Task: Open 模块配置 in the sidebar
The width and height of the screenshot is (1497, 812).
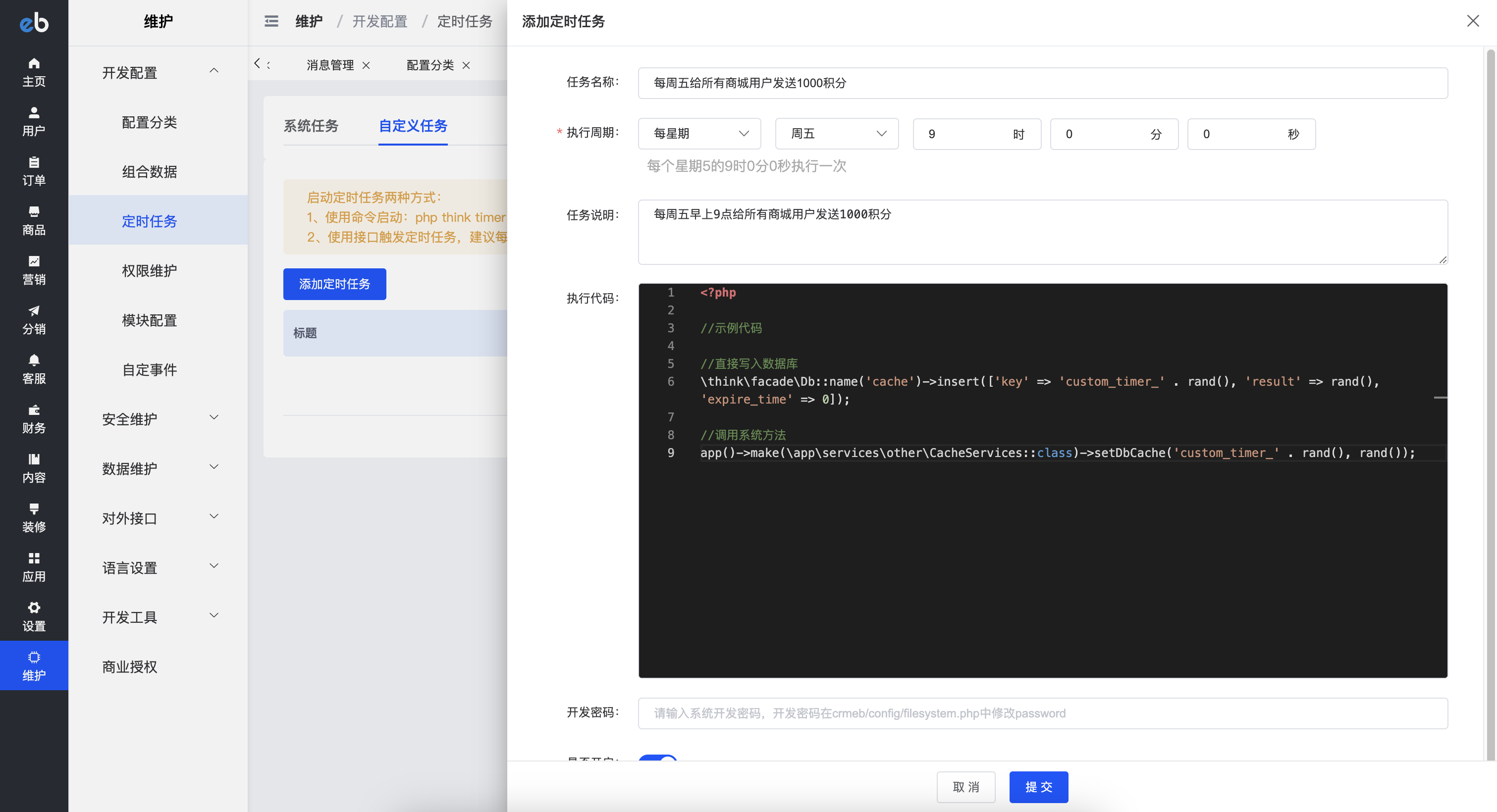Action: (x=149, y=320)
